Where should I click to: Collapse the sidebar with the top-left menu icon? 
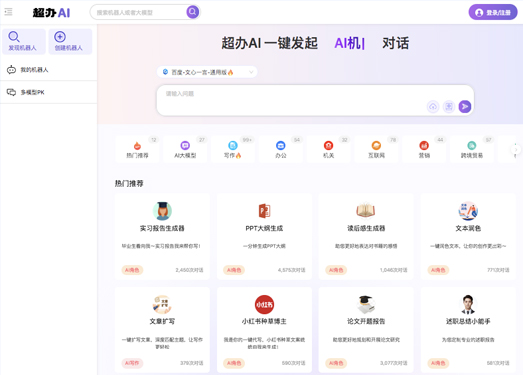coord(8,12)
